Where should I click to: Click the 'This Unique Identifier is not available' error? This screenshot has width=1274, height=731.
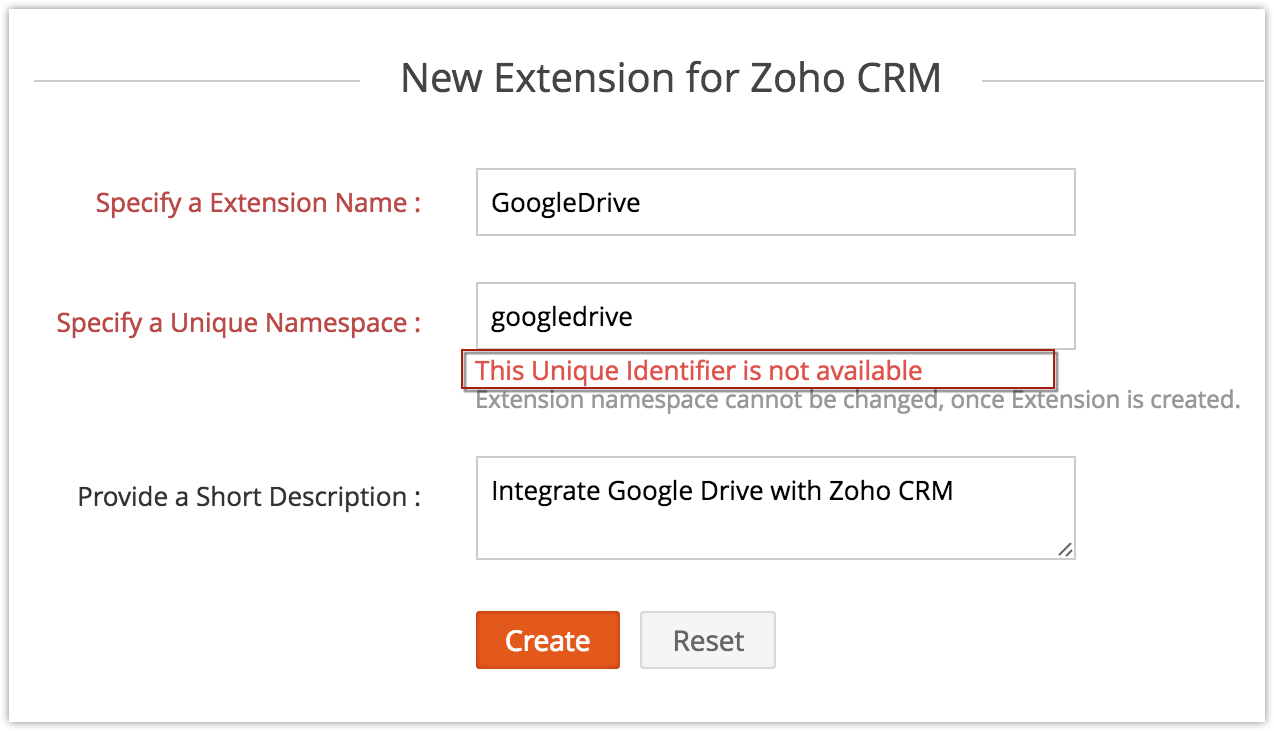click(698, 370)
